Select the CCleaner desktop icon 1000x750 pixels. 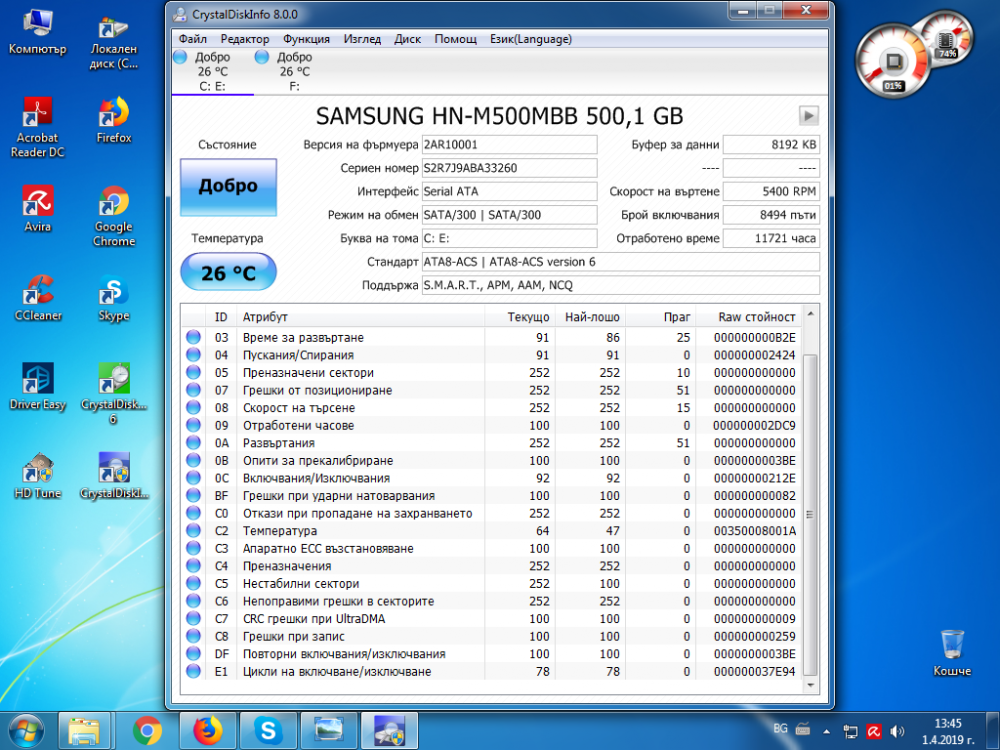point(37,298)
